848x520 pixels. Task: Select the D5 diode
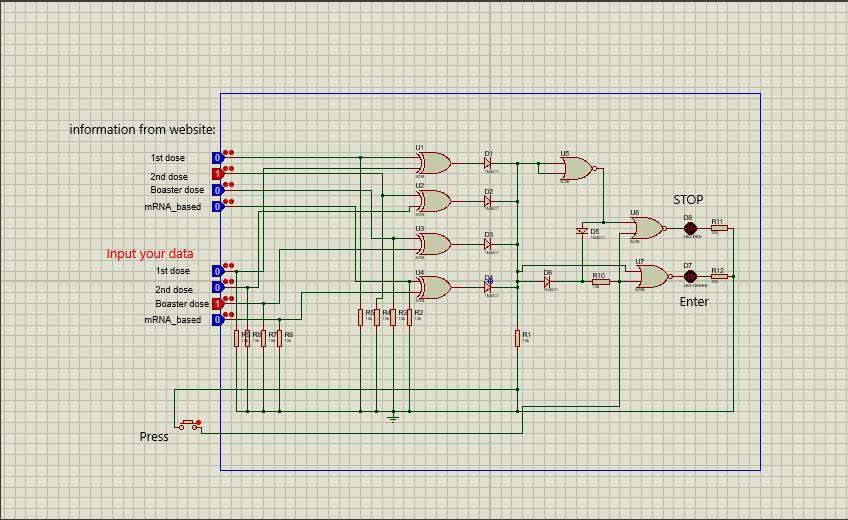582,231
